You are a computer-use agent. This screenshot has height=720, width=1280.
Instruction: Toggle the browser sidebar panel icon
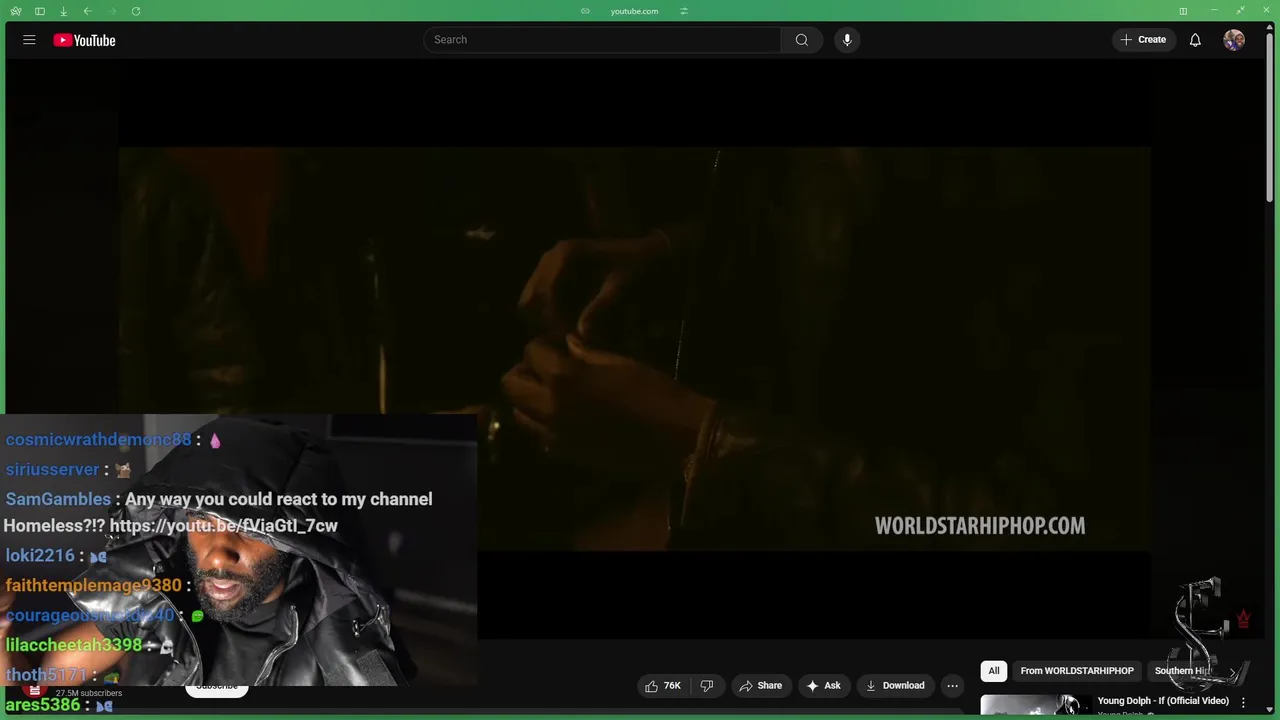pyautogui.click(x=39, y=11)
